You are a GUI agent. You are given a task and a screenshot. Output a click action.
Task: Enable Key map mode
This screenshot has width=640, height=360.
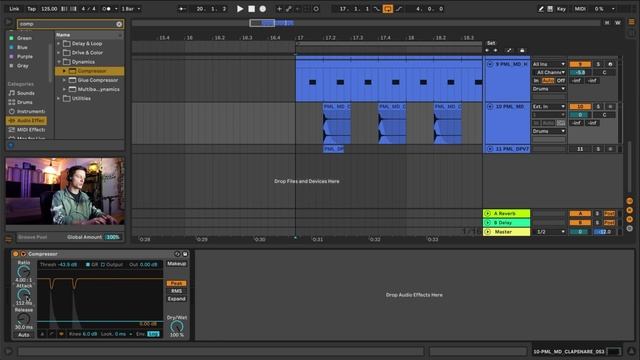[561, 9]
